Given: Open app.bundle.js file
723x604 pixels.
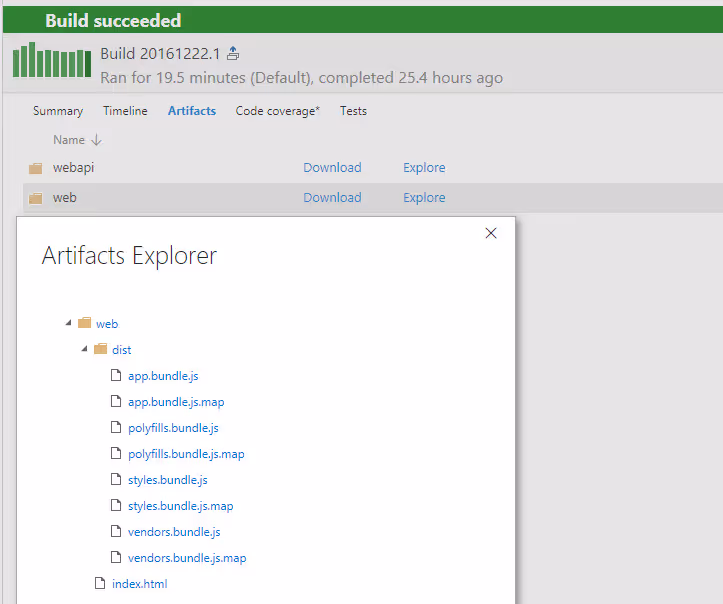Looking at the screenshot, I should tap(163, 376).
